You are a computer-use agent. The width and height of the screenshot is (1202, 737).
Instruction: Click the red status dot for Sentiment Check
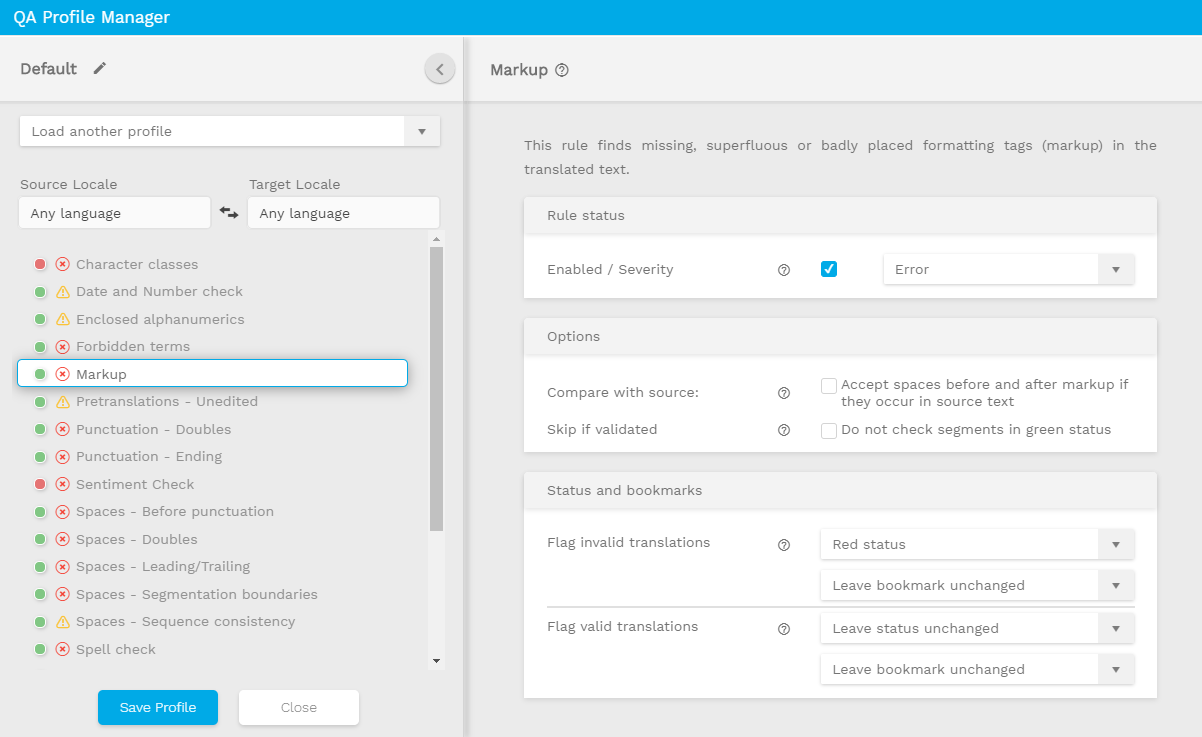pos(40,484)
